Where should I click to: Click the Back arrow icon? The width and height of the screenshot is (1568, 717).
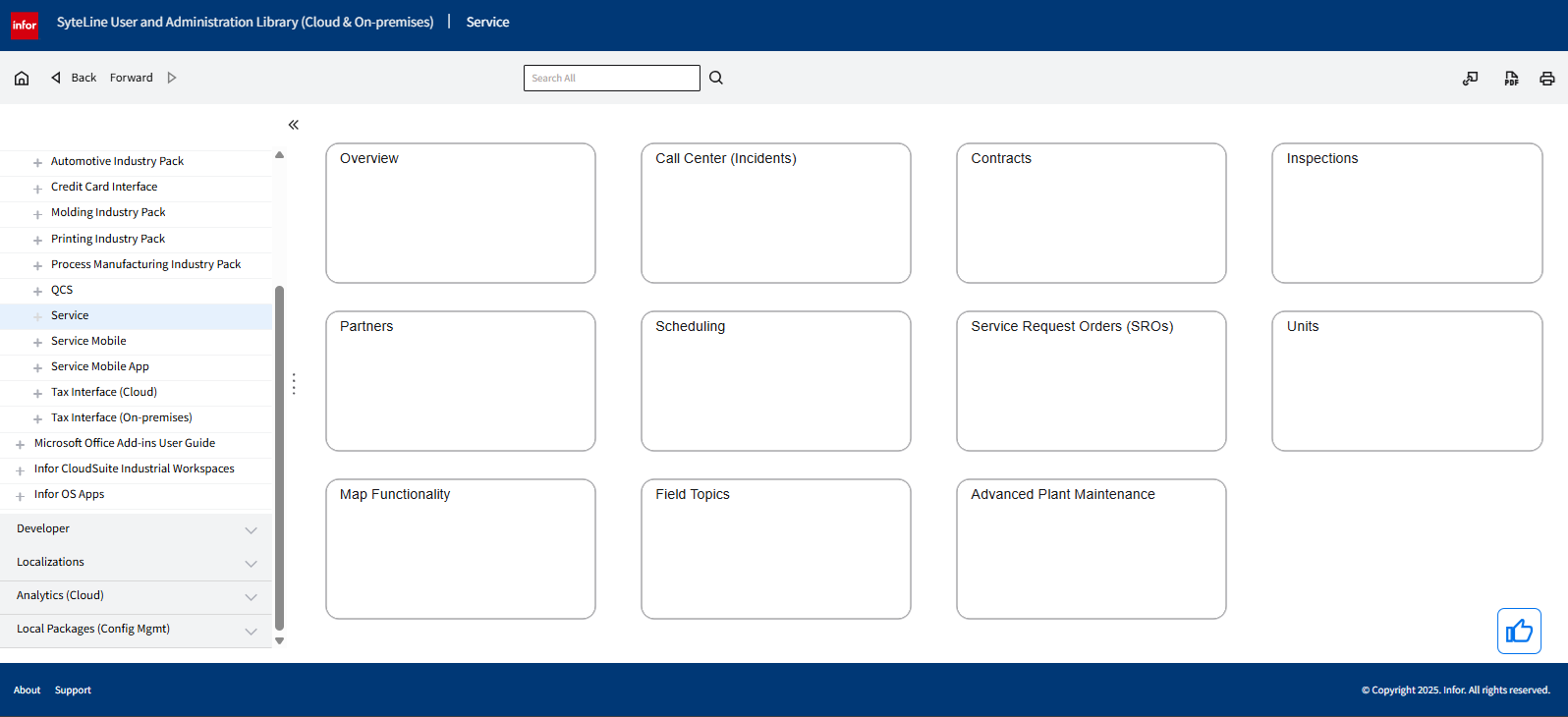point(56,78)
